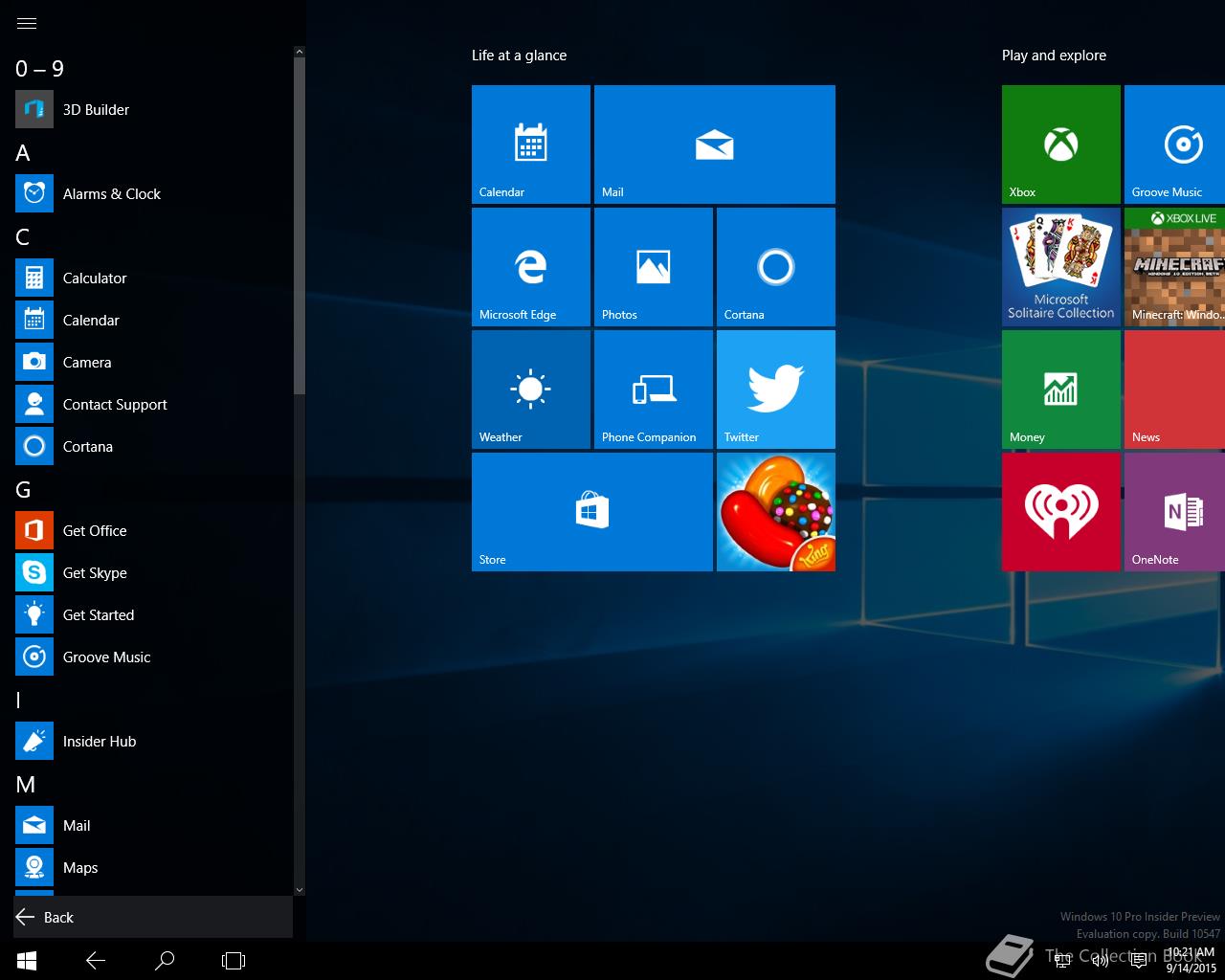Viewport: 1225px width, 980px height.
Task: Select the 'Play and explore' group title
Action: click(x=1054, y=56)
